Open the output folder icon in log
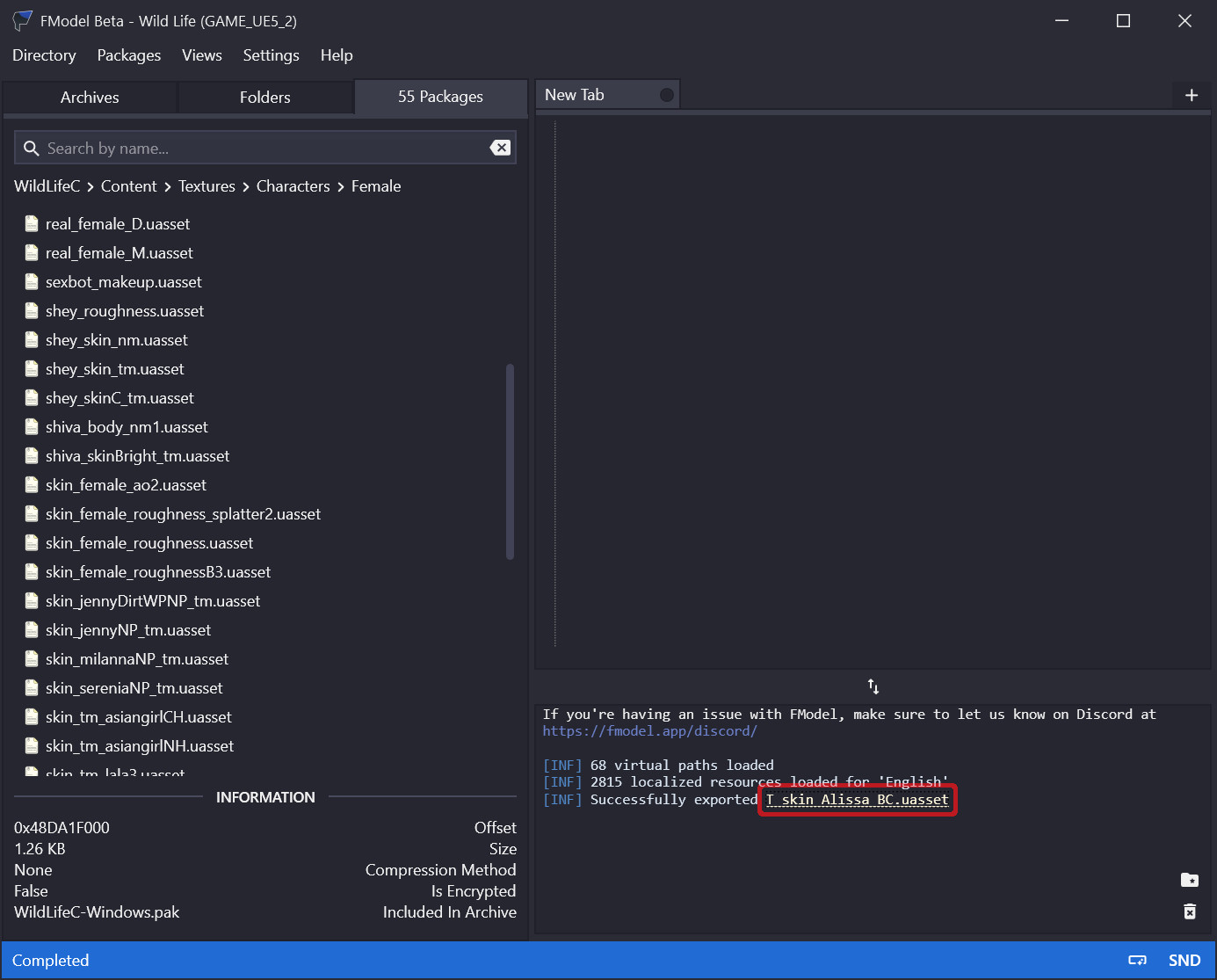Viewport: 1217px width, 980px height. 1190,880
